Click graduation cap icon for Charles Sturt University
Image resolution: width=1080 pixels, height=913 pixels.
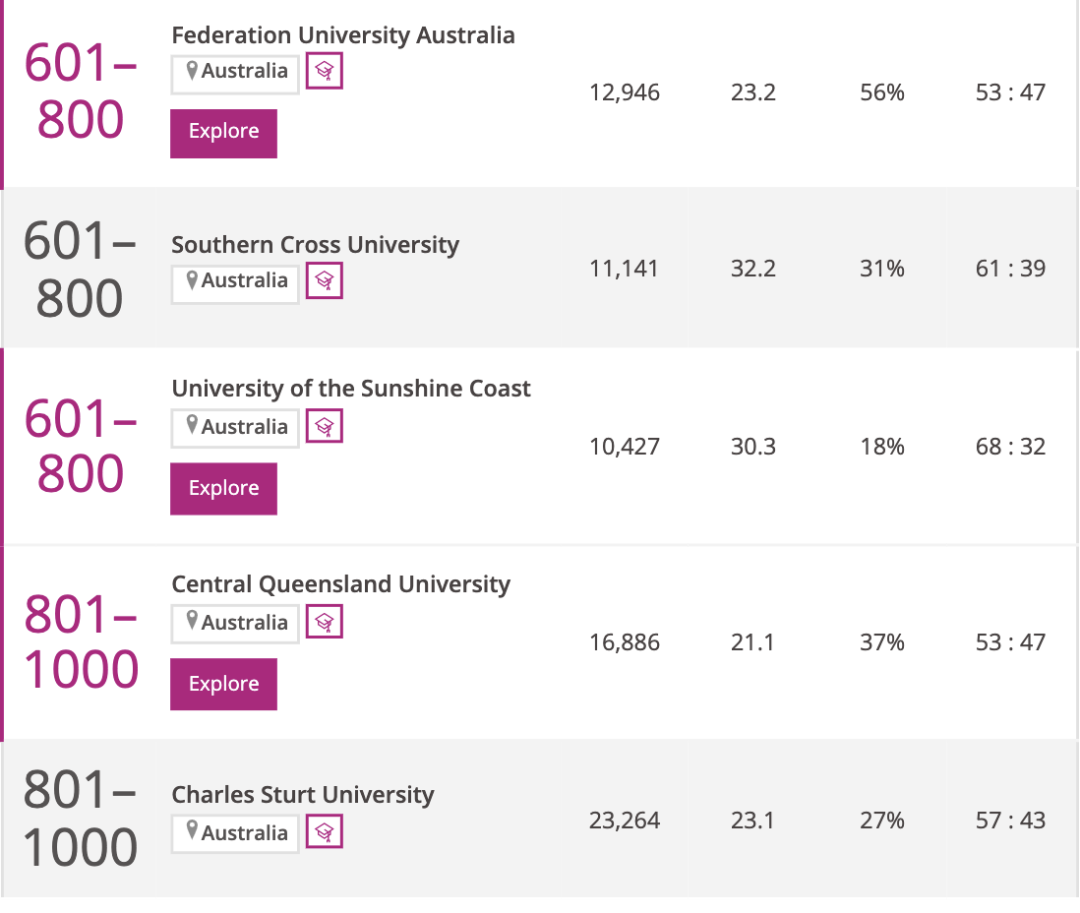coord(324,833)
